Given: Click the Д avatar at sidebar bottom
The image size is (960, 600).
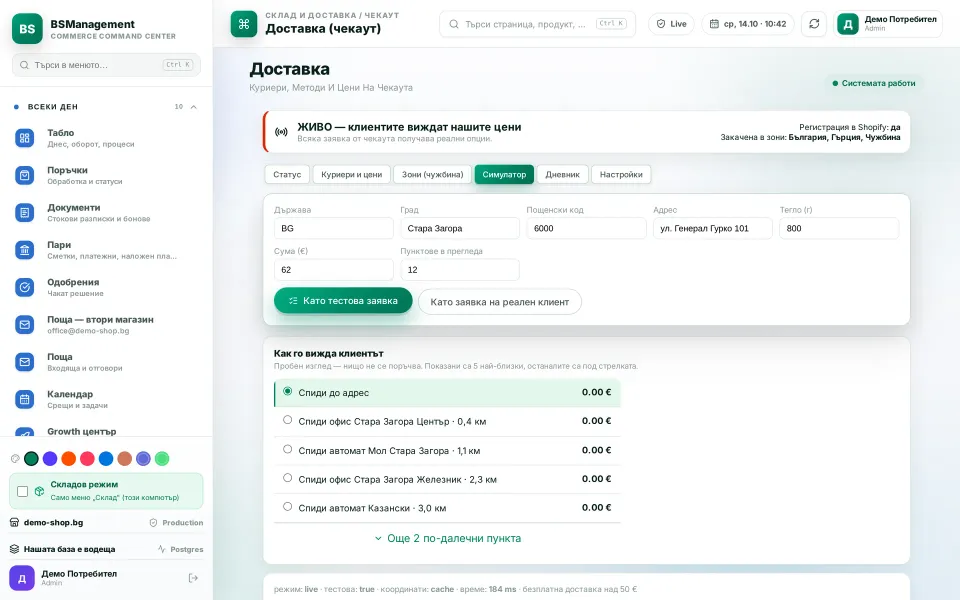Looking at the screenshot, I should pyautogui.click(x=21, y=578).
